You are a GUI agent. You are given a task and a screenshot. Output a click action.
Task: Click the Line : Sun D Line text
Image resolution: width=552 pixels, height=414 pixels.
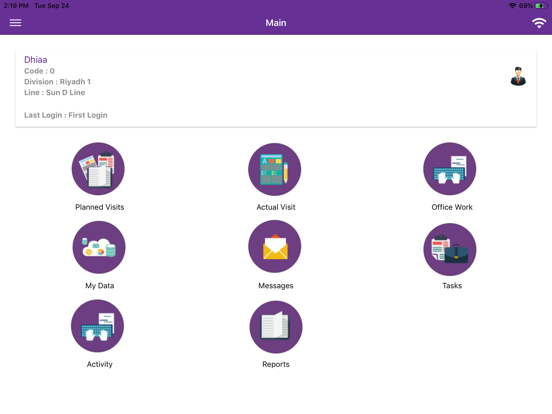pyautogui.click(x=55, y=93)
